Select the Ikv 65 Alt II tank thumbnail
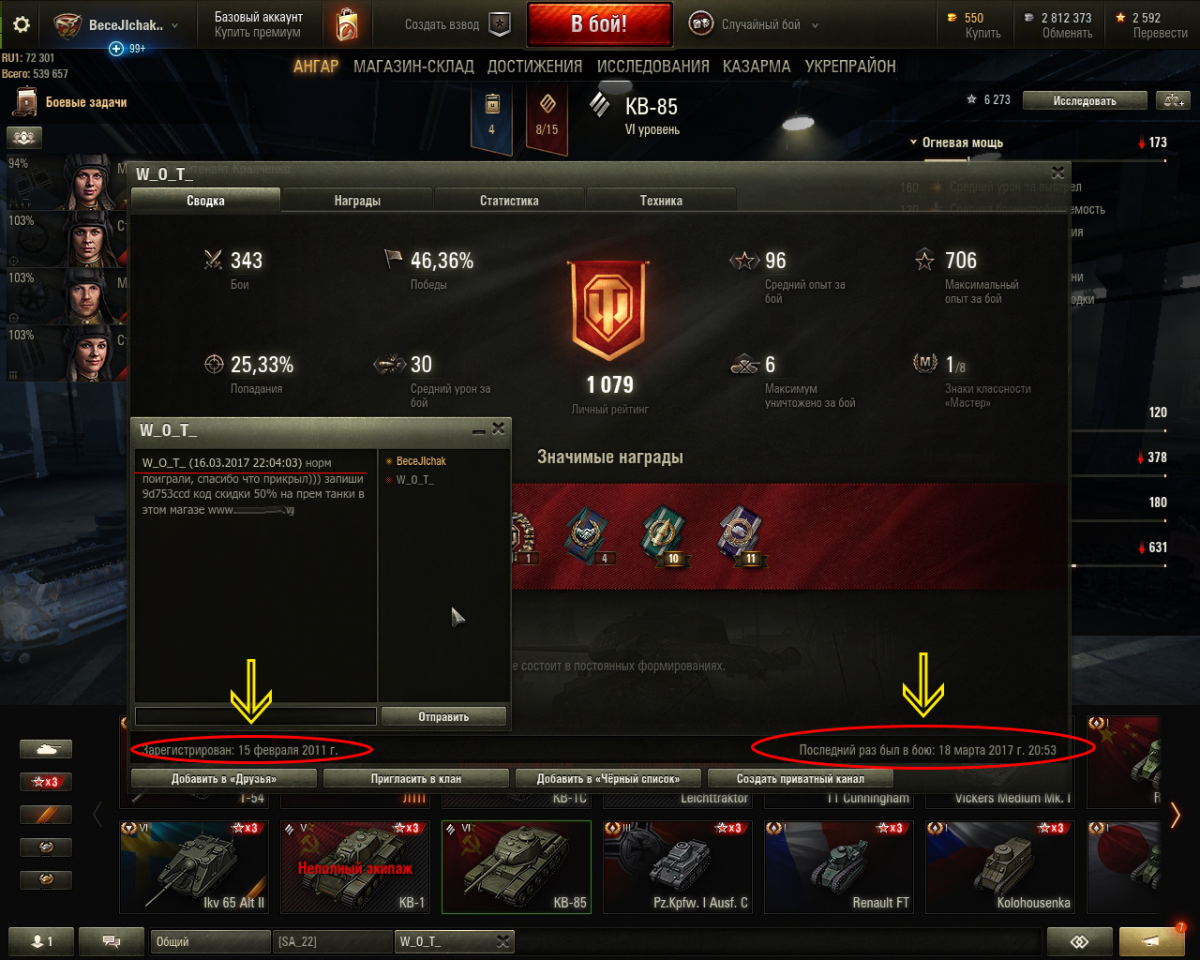The image size is (1200, 960). pos(195,866)
